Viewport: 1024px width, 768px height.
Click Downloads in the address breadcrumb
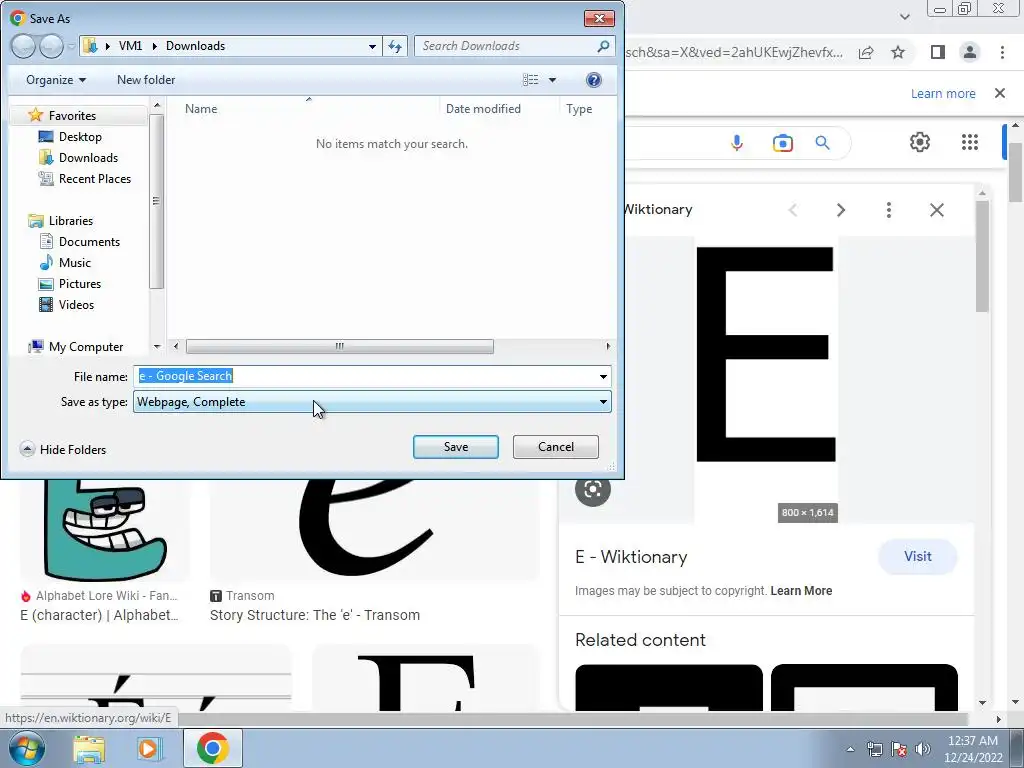(195, 46)
